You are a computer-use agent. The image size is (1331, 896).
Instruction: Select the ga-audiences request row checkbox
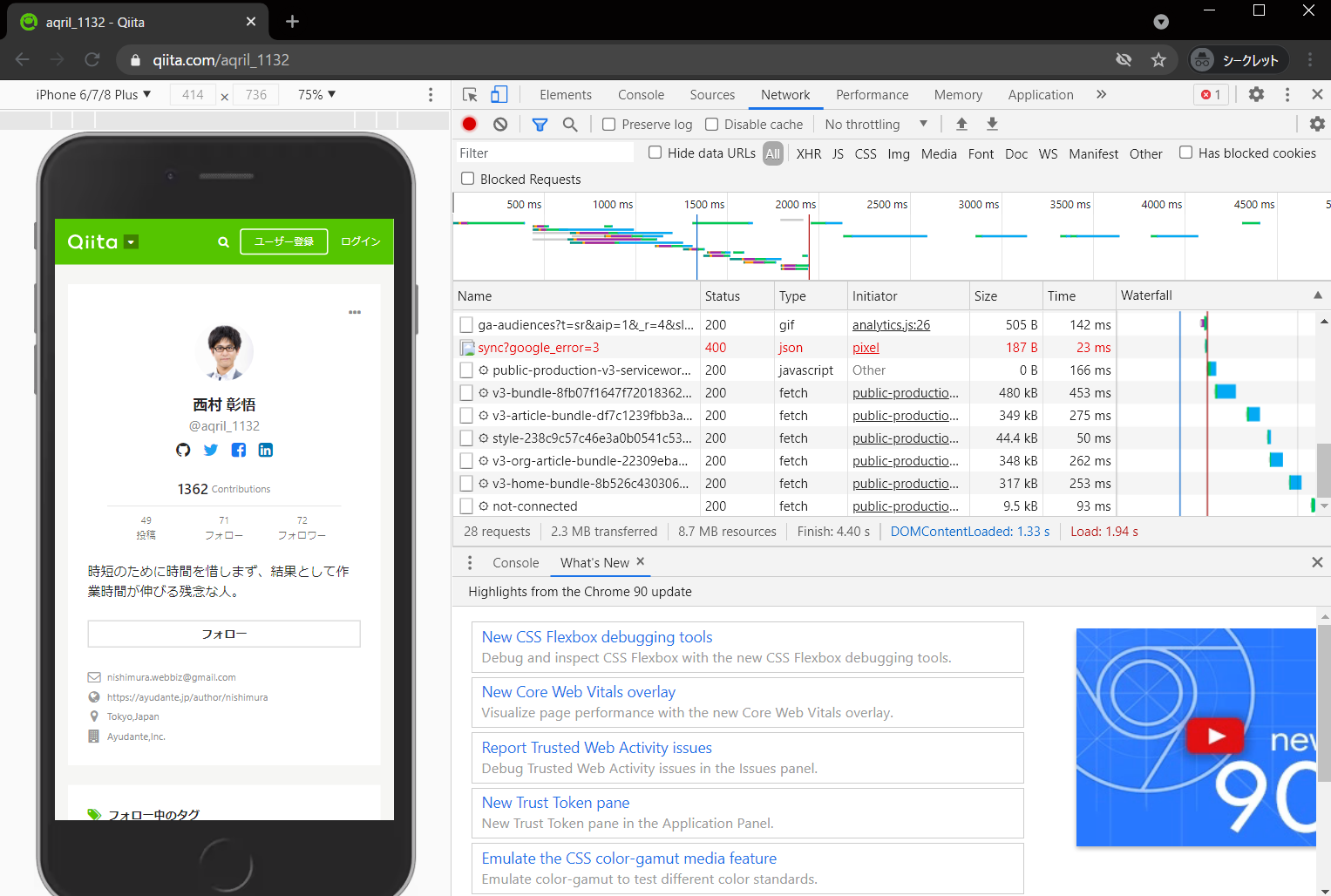pyautogui.click(x=466, y=325)
